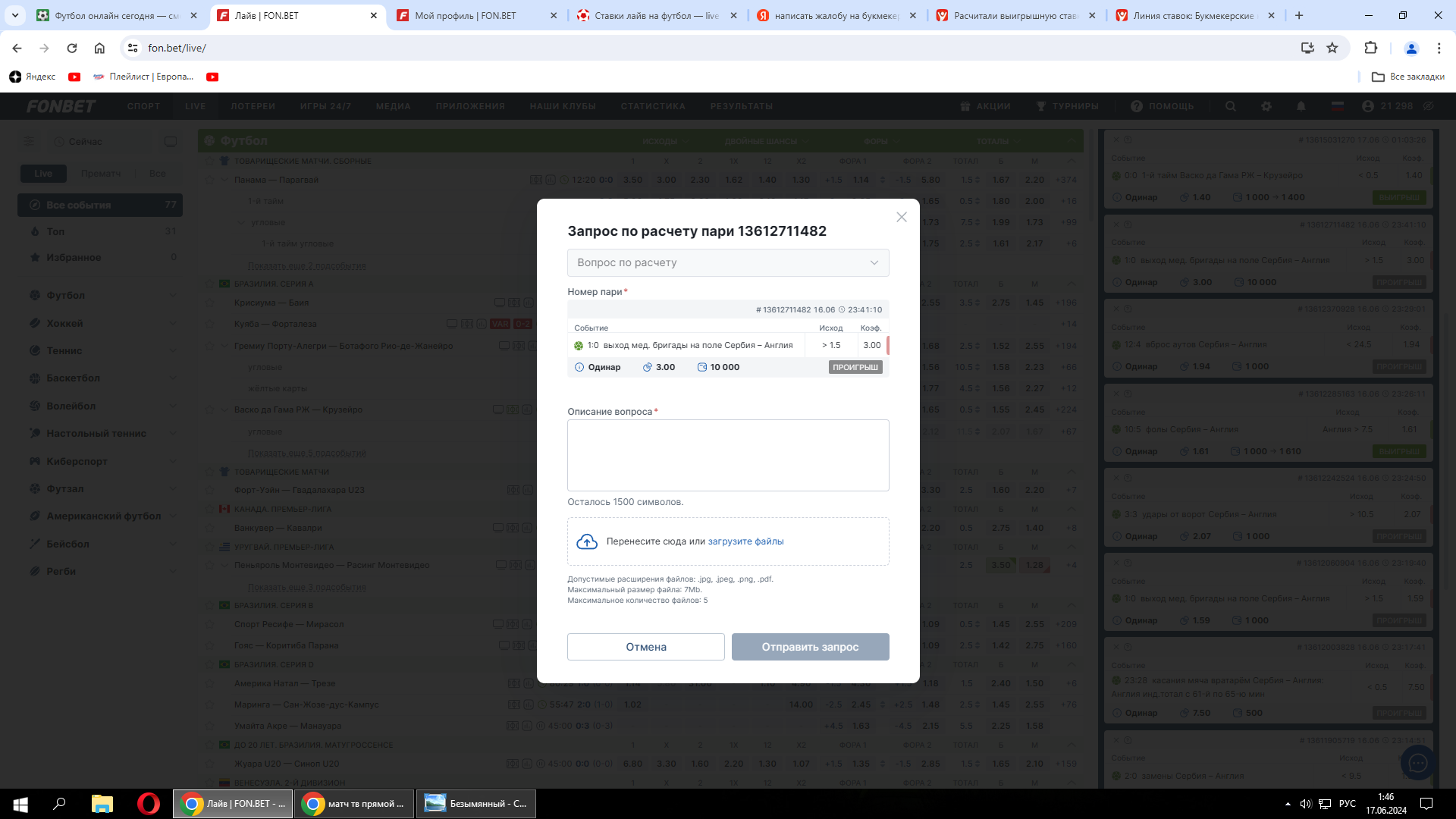Reload the fon.bet page
Viewport: 1456px width, 819px height.
pyautogui.click(x=72, y=48)
